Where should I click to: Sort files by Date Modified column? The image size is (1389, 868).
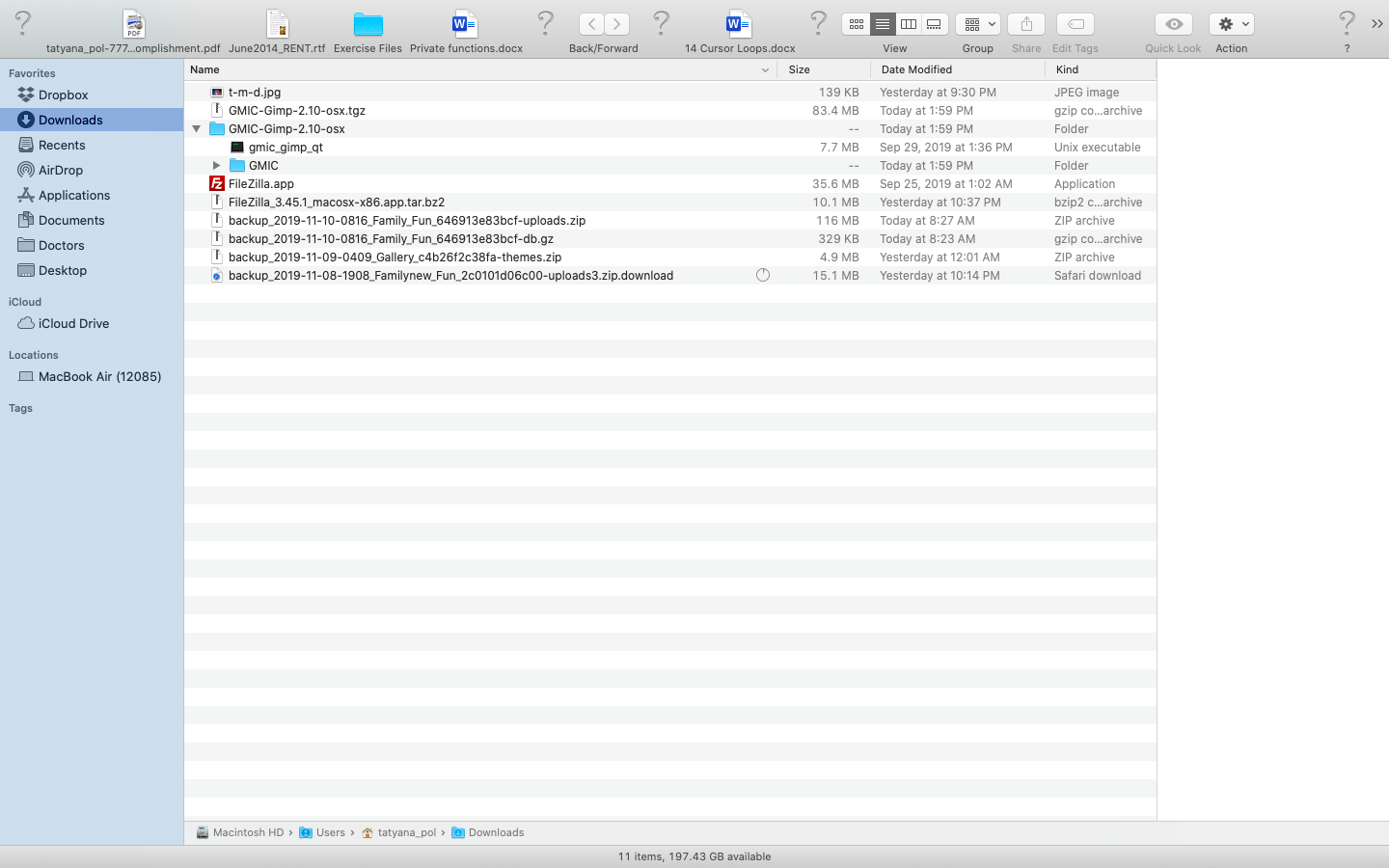(x=916, y=69)
